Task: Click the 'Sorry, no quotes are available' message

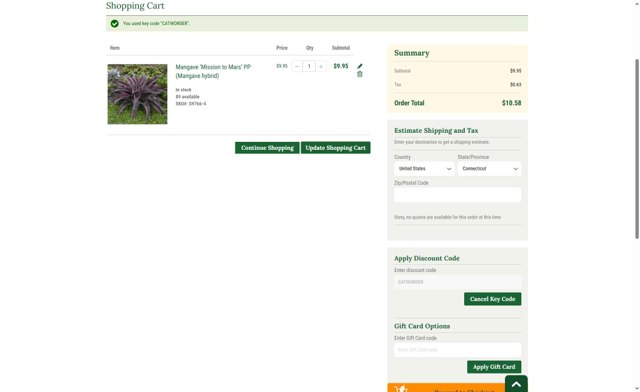Action: click(447, 217)
